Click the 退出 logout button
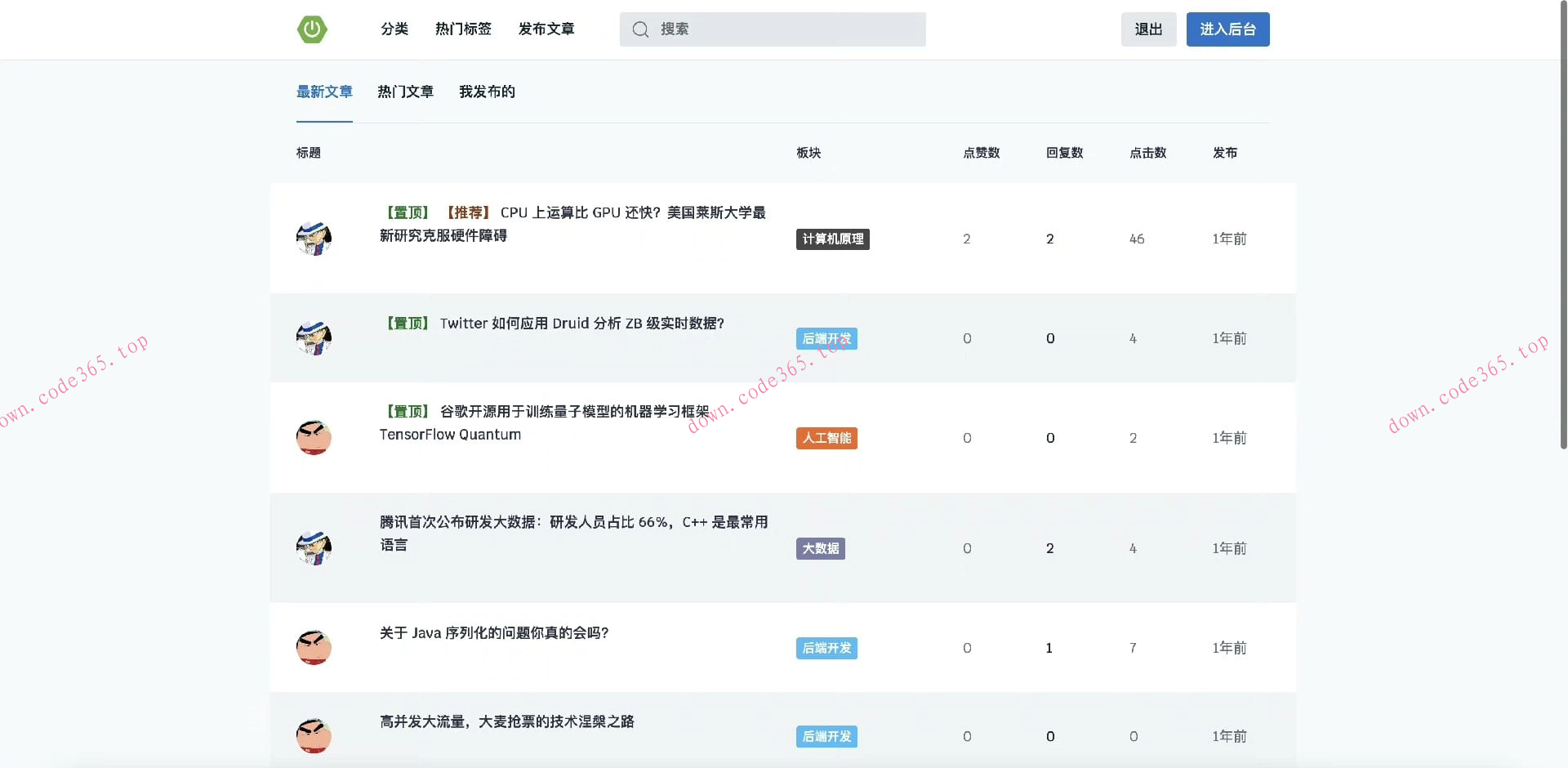Image resolution: width=1568 pixels, height=768 pixels. 1148,29
